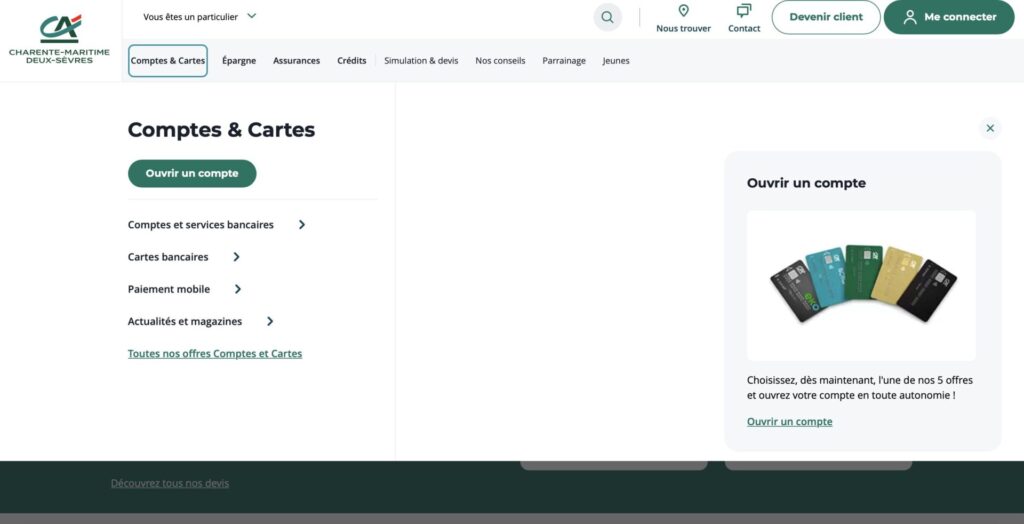Follow Toutes nos offres Comptes et Cartes link
The image size is (1024, 524).
[215, 354]
